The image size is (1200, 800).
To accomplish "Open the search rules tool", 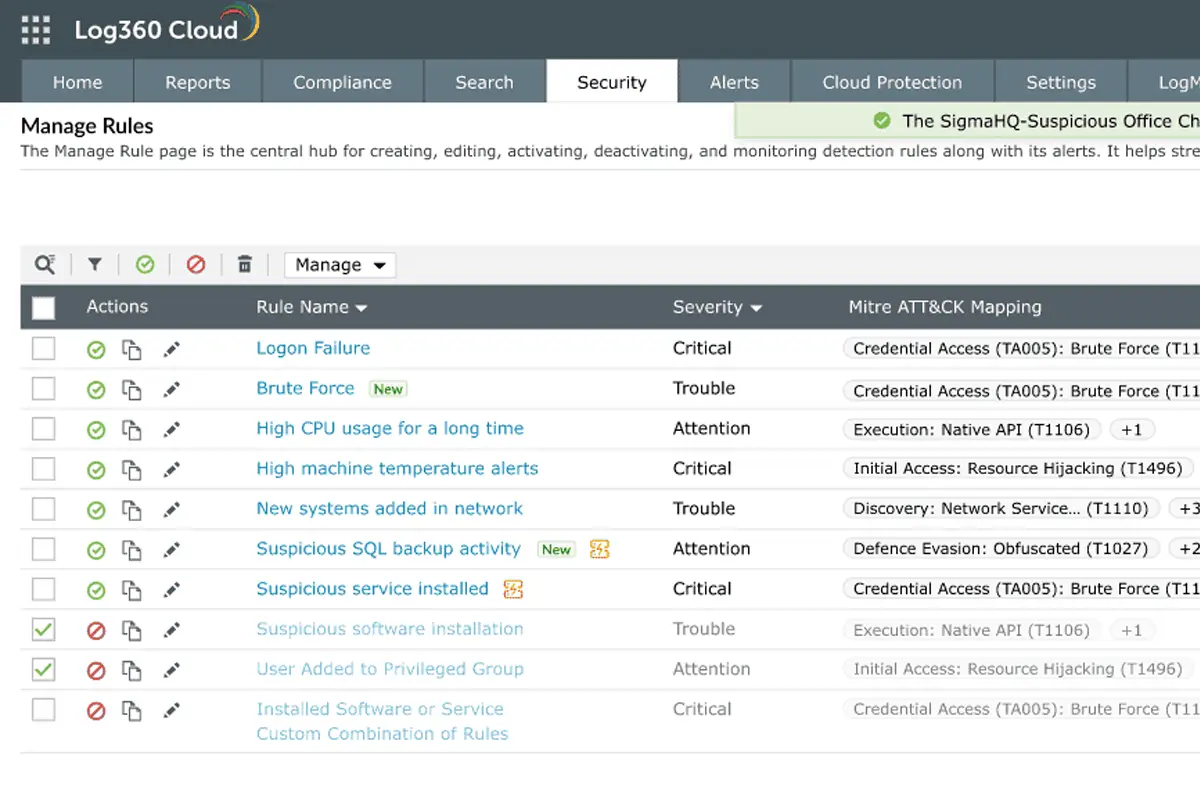I will [x=45, y=264].
